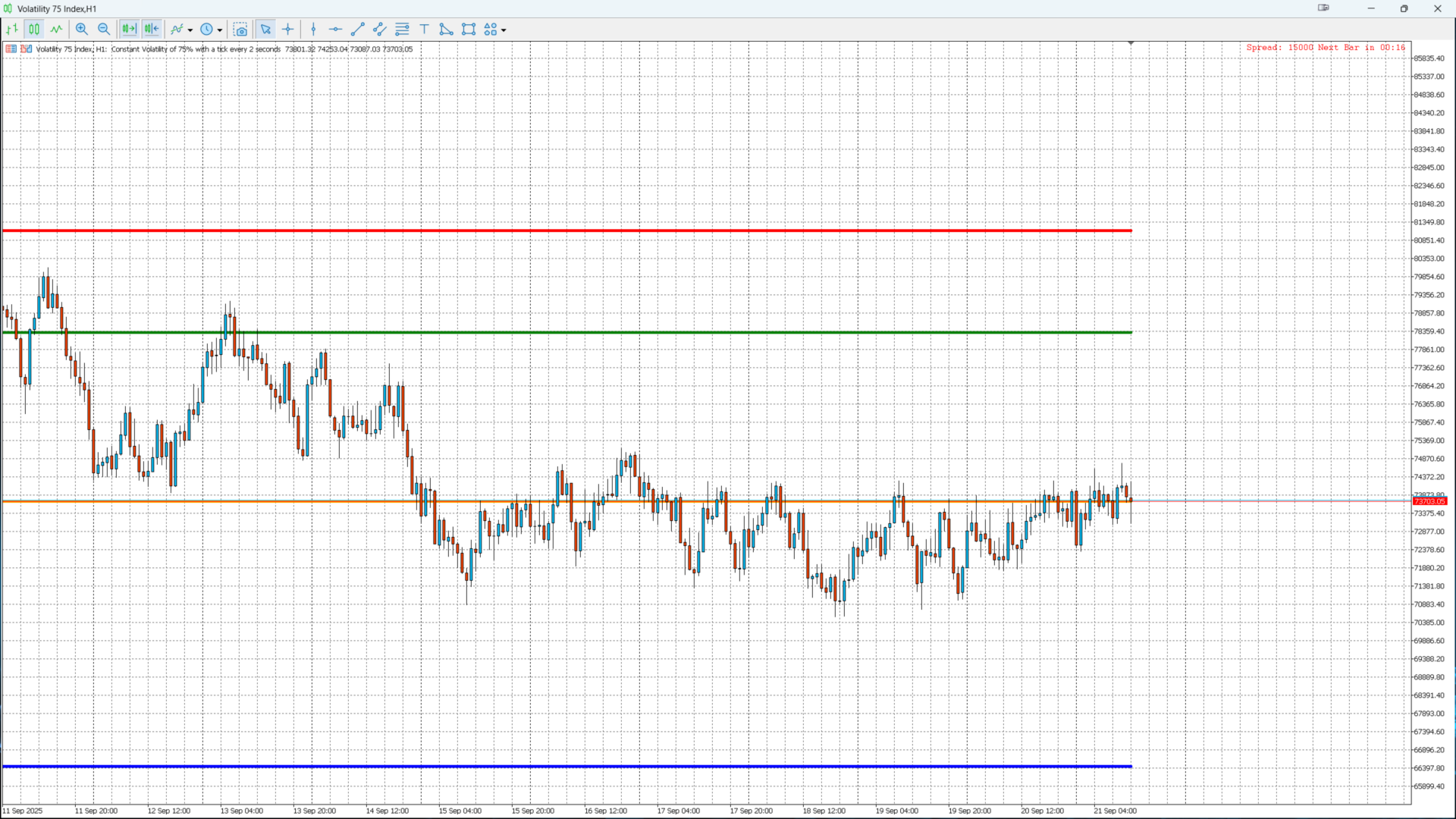Select candlestick chart mode
Screen dimensions: 1456x819
coord(34,30)
